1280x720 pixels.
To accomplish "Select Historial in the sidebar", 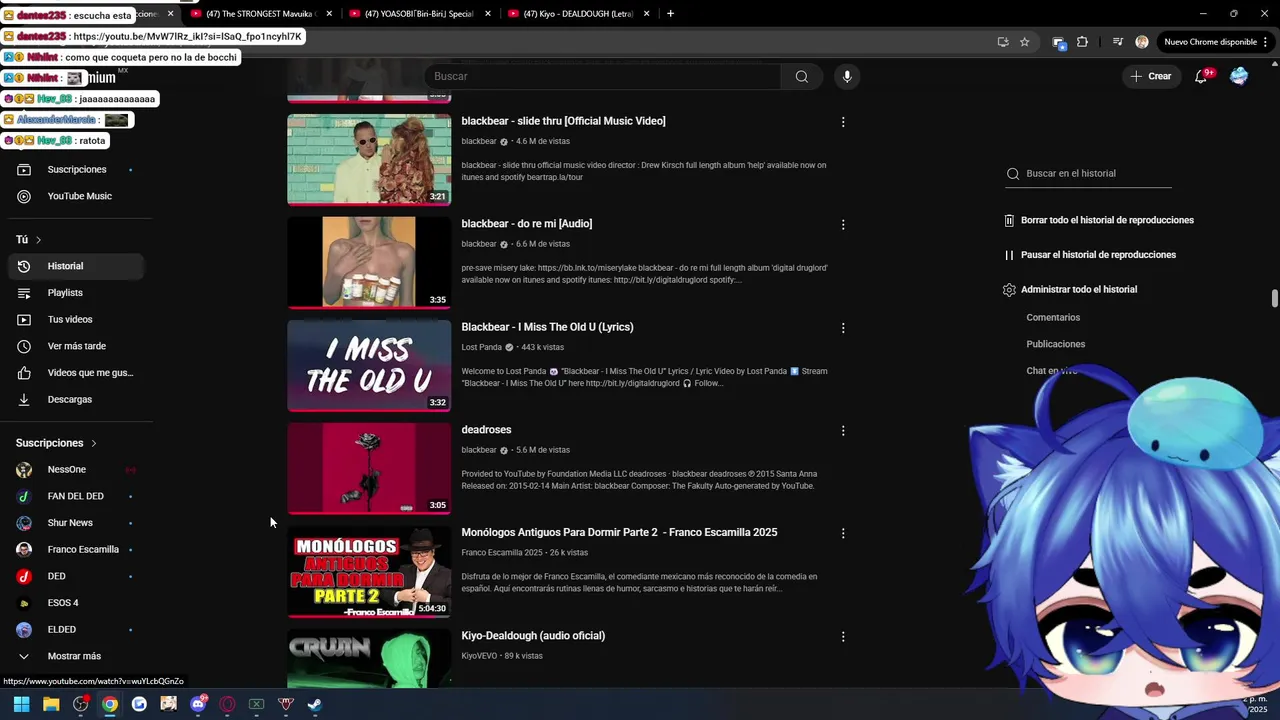I will [77, 266].
